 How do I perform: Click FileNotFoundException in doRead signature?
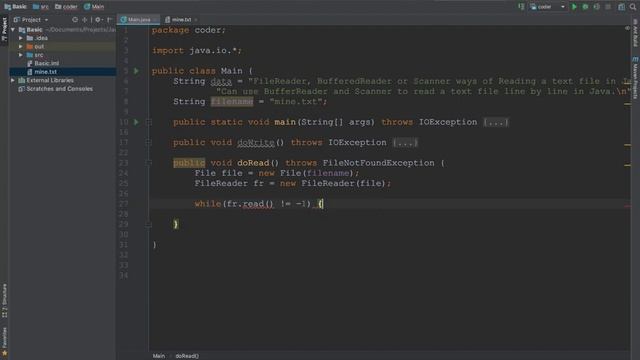pos(378,163)
